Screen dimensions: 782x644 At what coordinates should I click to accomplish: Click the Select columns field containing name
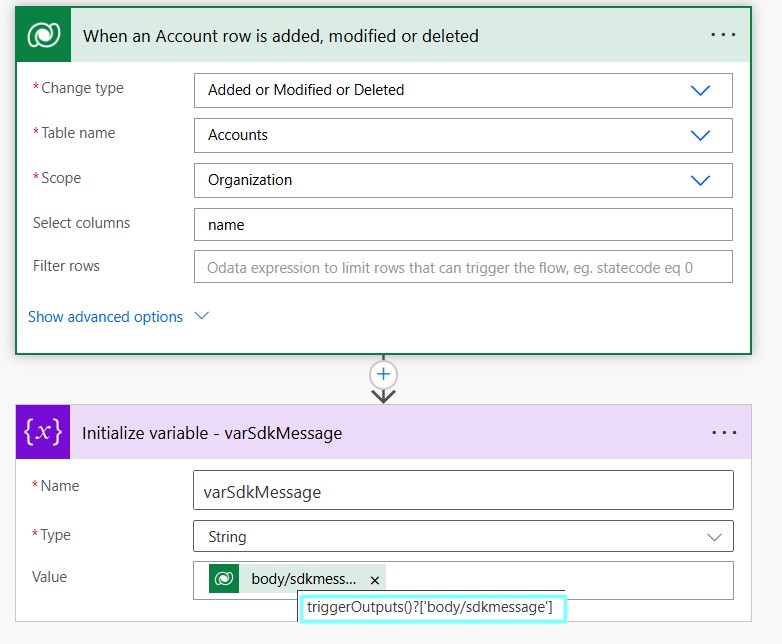pos(463,224)
